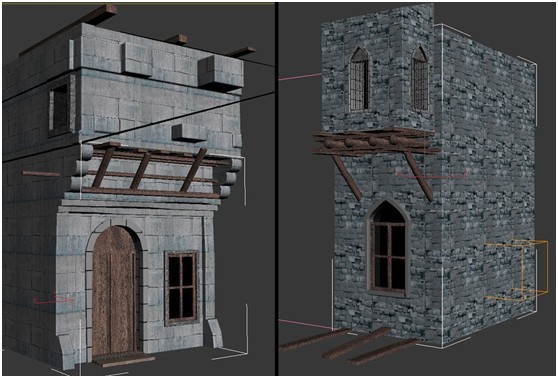Click the divider between the two viewports

(x=276, y=189)
